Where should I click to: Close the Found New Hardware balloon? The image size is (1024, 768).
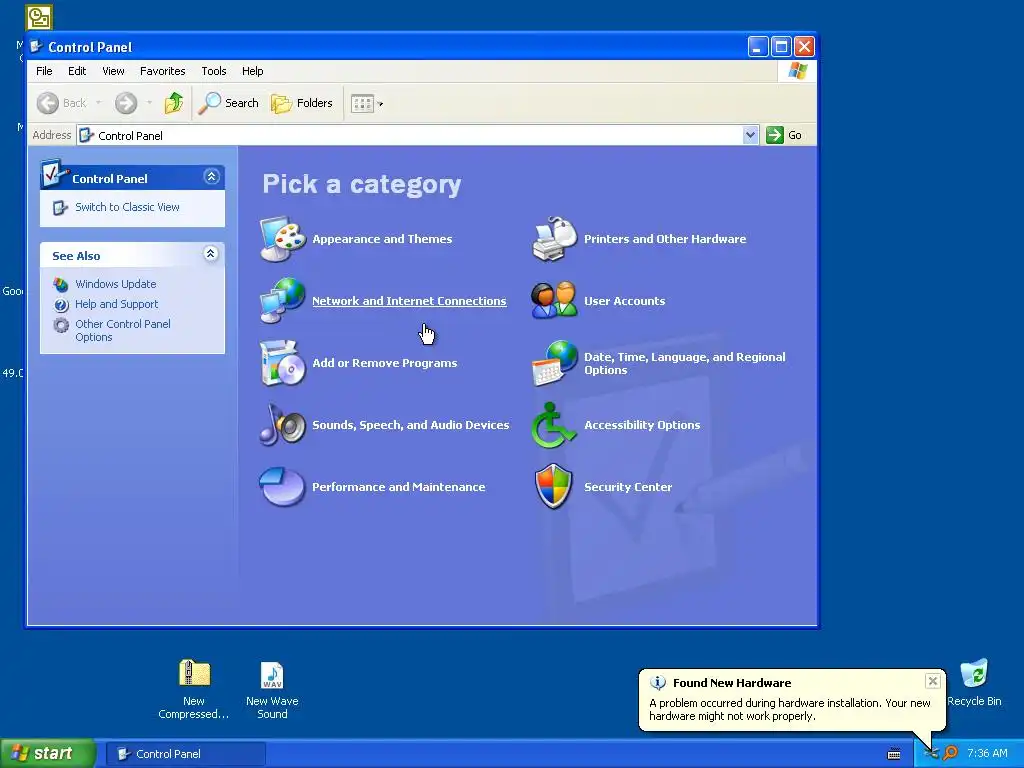click(933, 681)
